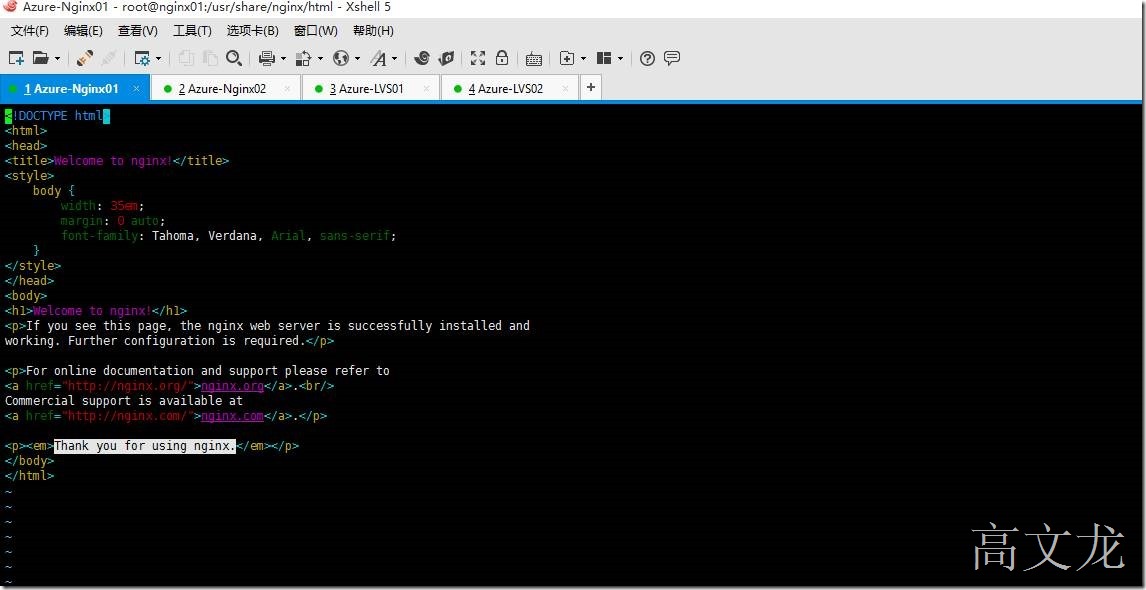Image resolution: width=1146 pixels, height=590 pixels.
Task: Click the 'width: 35em;' line
Action: click(102, 206)
